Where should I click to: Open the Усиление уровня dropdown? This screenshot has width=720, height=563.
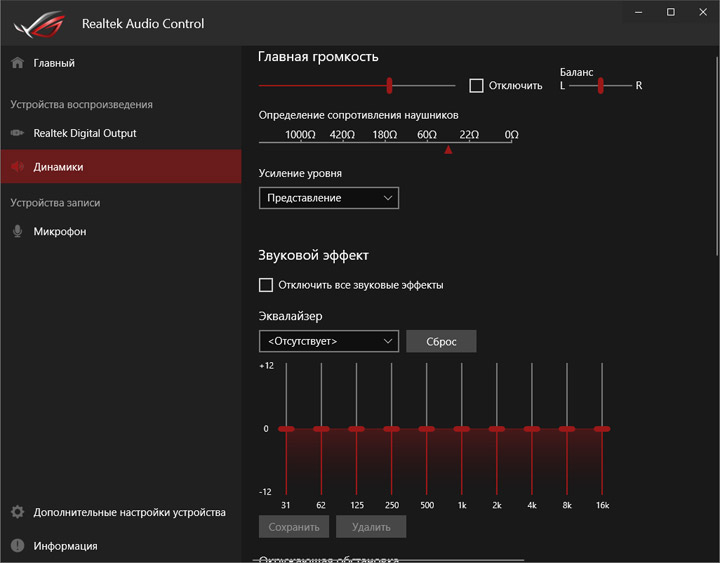[x=329, y=198]
